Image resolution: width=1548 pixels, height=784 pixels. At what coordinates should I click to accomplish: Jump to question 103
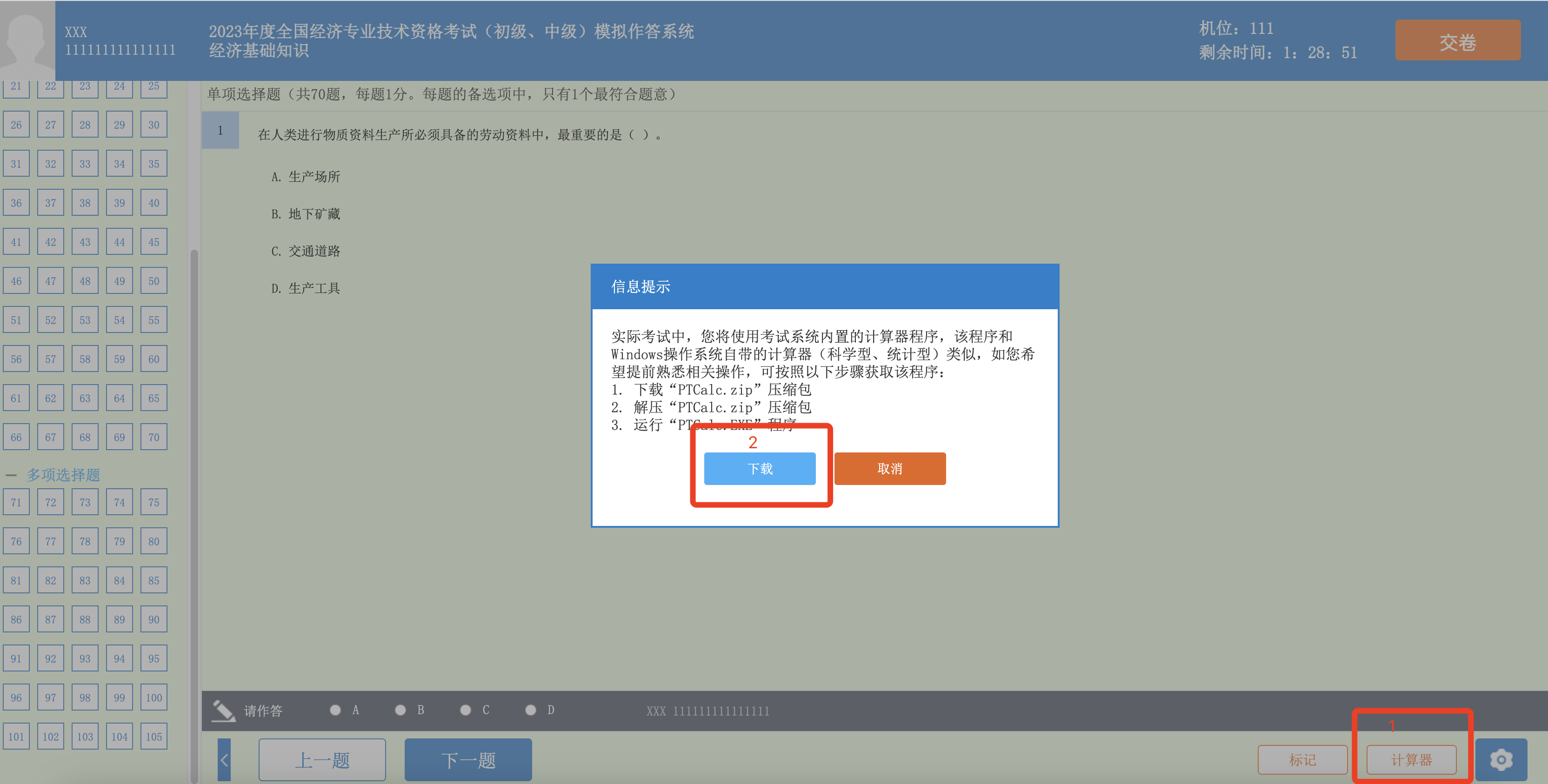(85, 737)
